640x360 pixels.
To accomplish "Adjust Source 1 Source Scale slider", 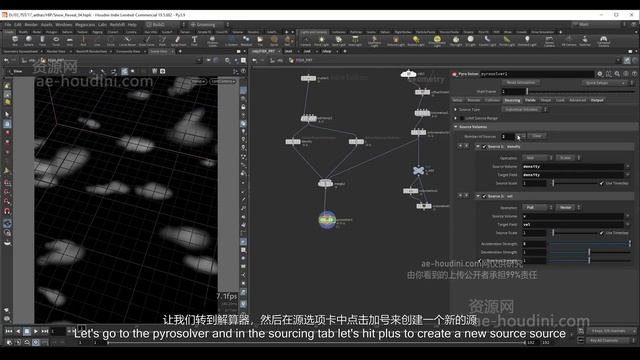I will point(574,183).
